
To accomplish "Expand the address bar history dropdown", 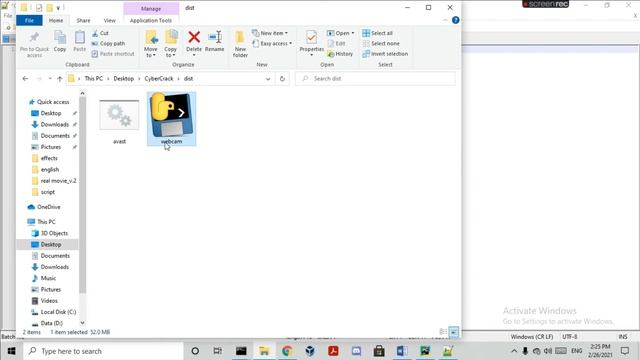I will click(268, 79).
